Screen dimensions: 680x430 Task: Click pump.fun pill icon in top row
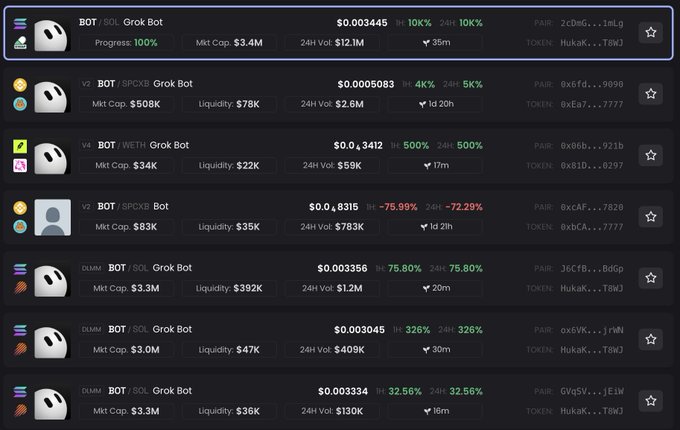pos(20,43)
